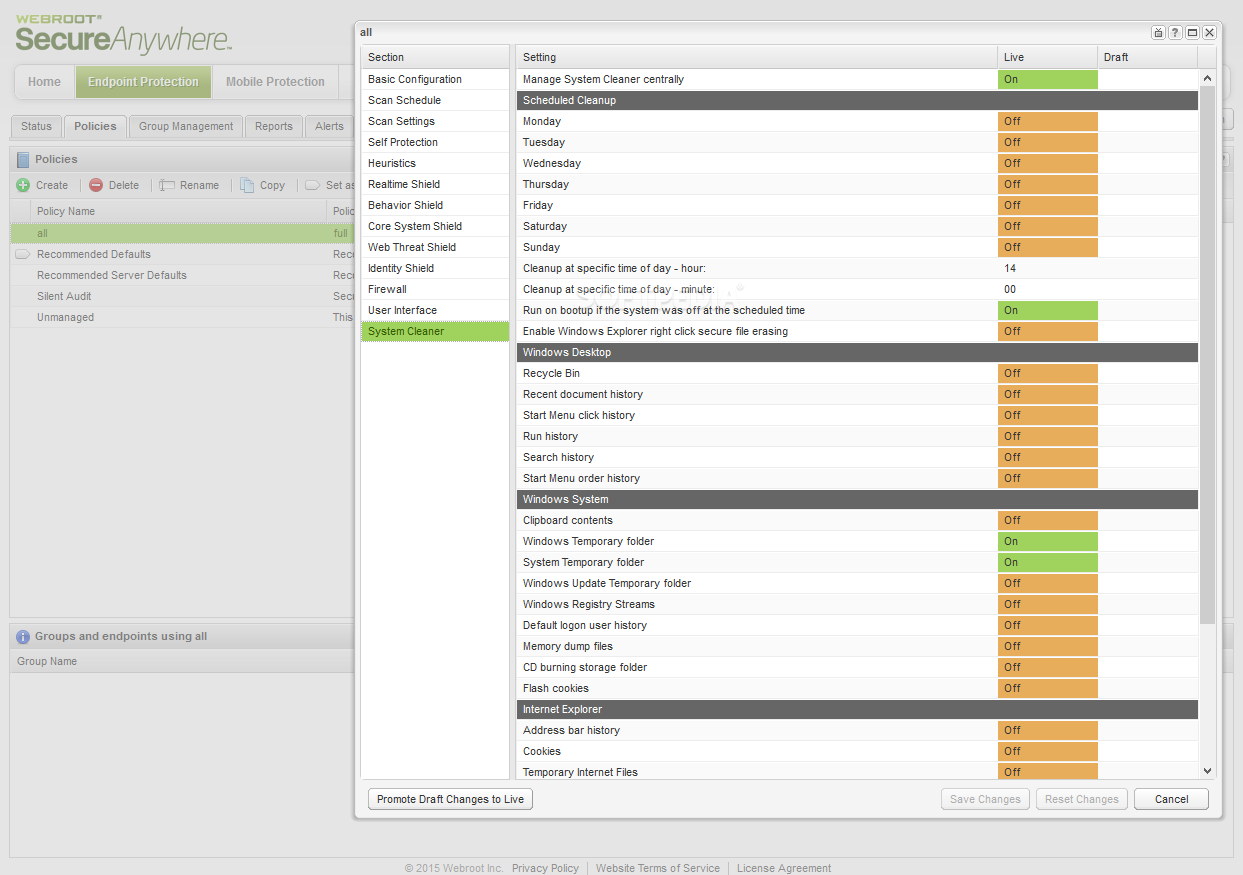Toggle Live cell for Windows Temporary folder
1243x875 pixels.
click(x=1047, y=541)
